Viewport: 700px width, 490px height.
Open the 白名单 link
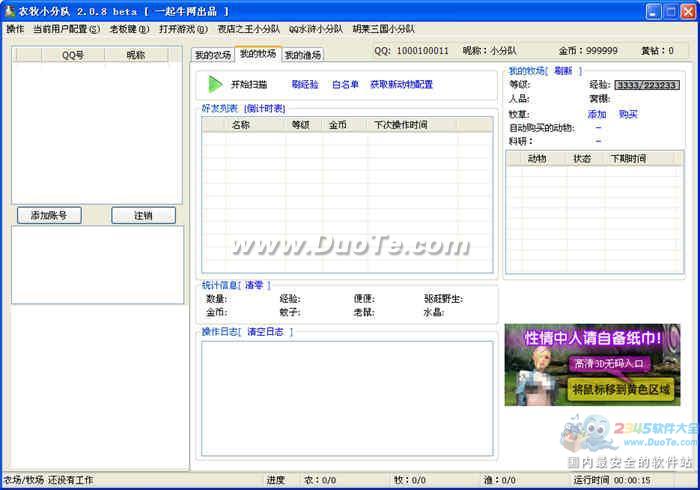pos(345,85)
